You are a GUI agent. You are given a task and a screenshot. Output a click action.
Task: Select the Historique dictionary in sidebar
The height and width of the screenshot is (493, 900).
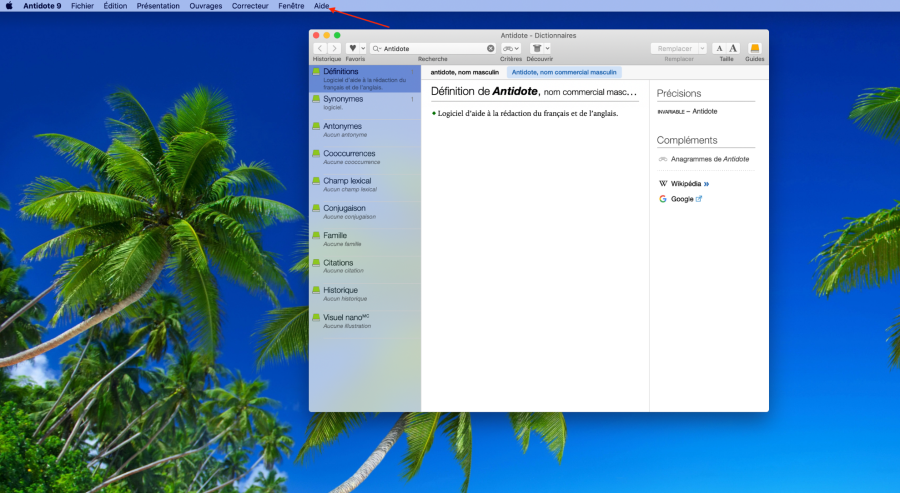tap(365, 297)
